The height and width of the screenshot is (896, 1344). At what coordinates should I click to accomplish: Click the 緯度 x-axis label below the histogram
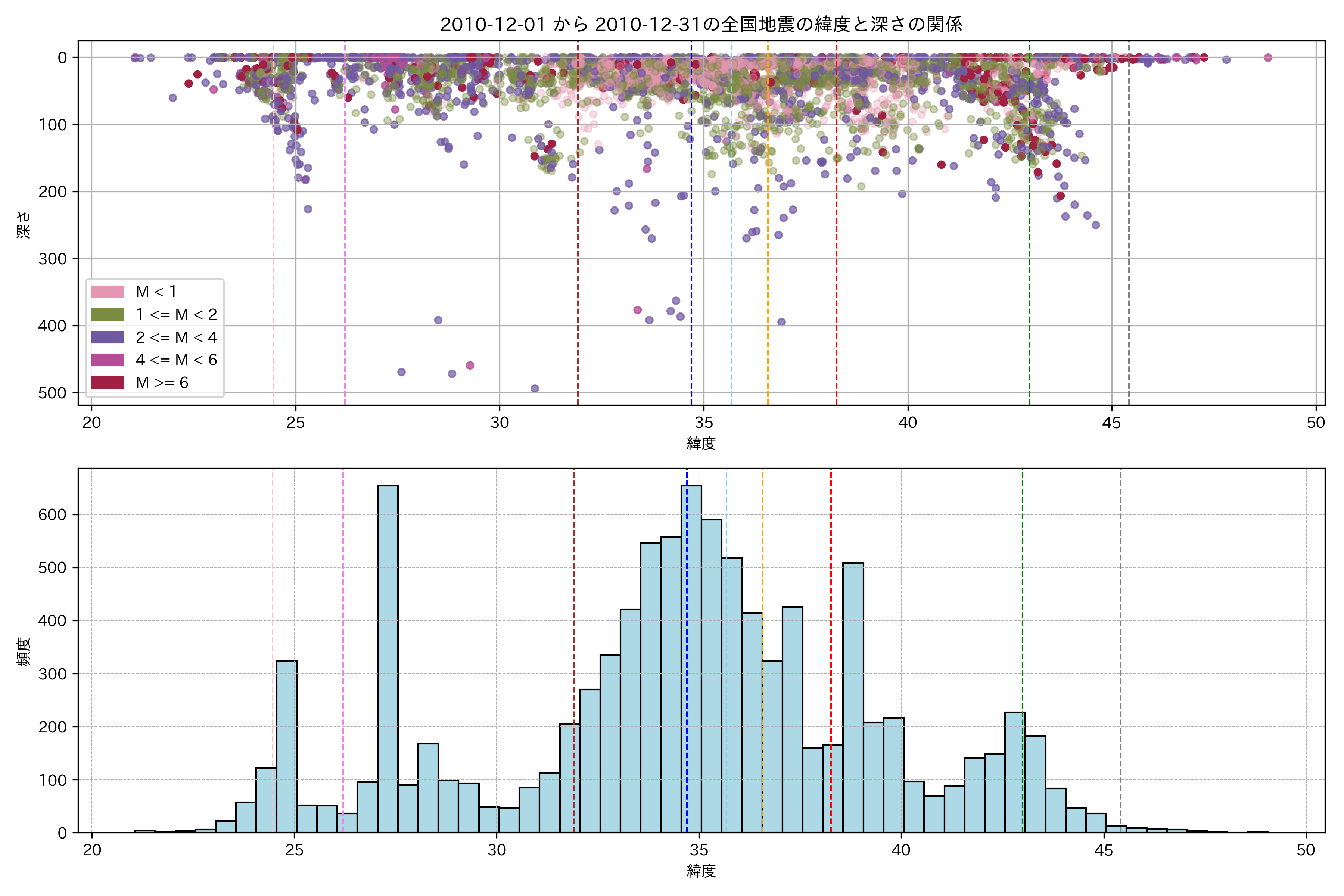[701, 871]
